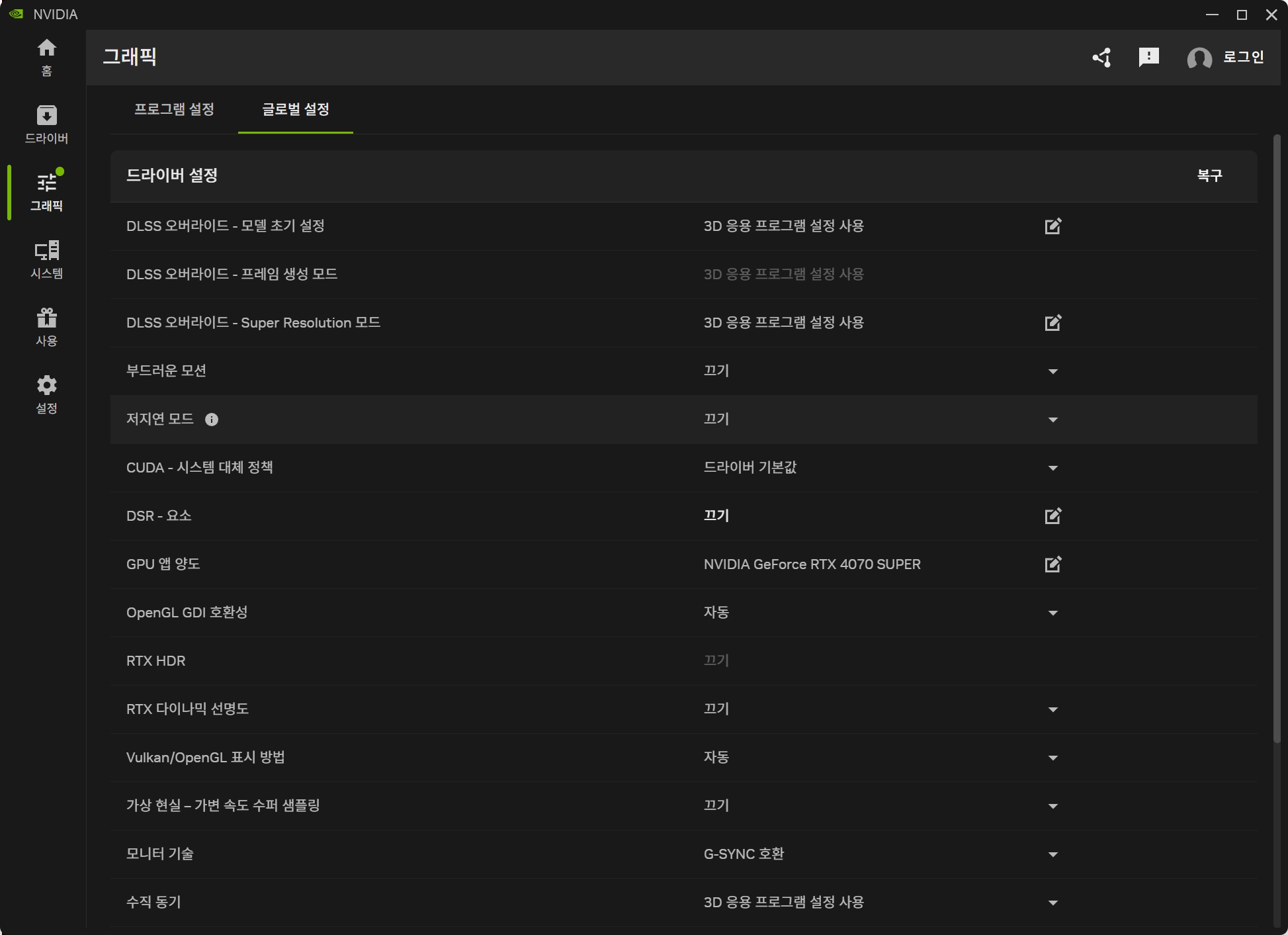
Task: Select the RTX HDR row label
Action: pos(155,661)
